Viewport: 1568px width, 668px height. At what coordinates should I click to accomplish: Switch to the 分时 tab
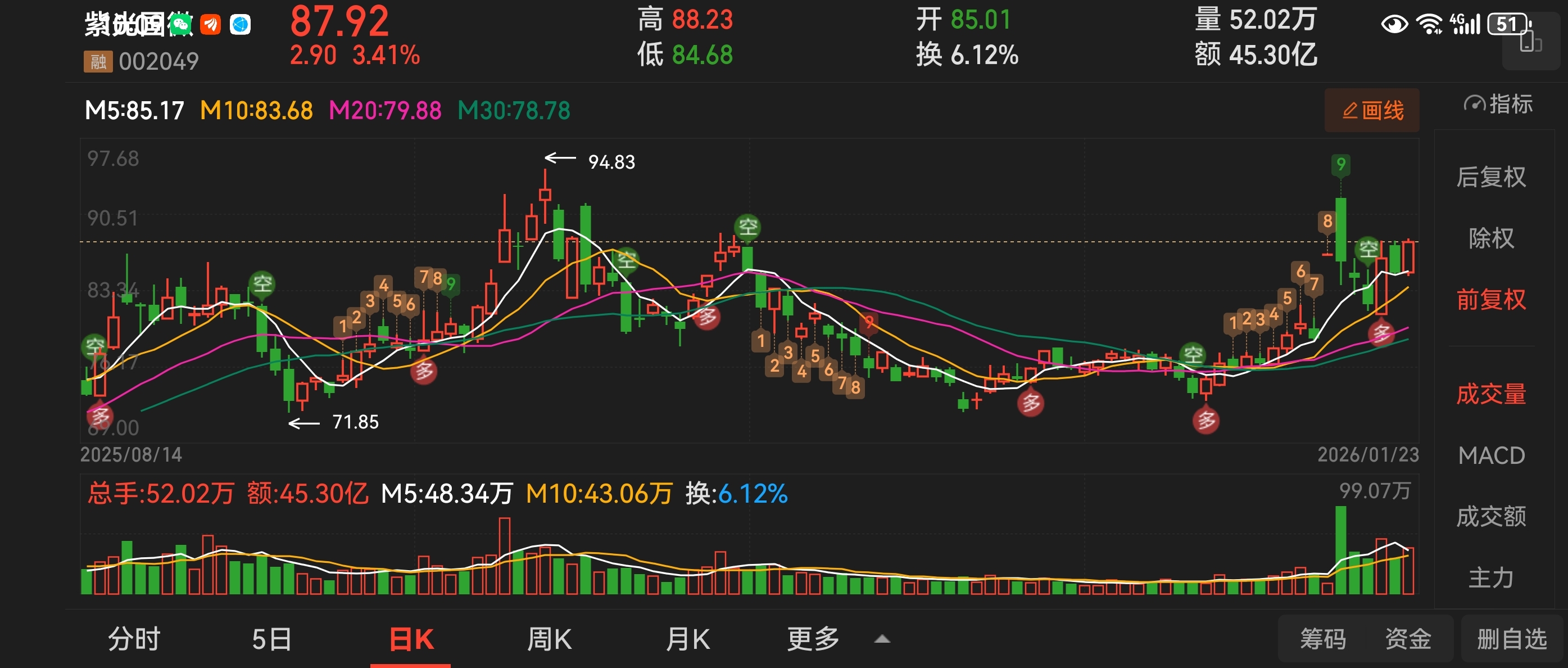134,639
